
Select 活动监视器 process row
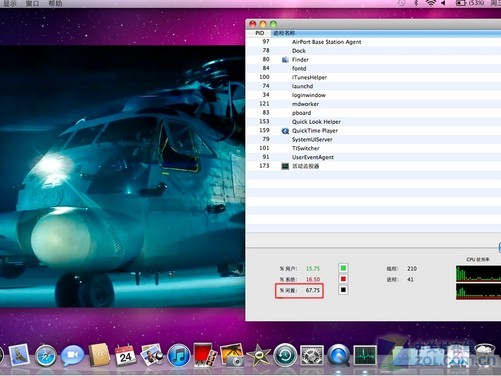(x=373, y=166)
